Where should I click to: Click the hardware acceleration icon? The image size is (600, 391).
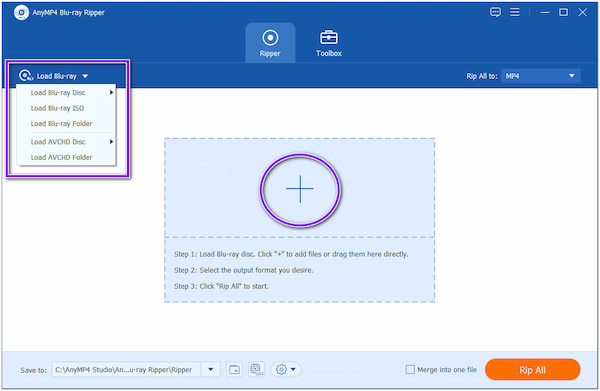[256, 370]
